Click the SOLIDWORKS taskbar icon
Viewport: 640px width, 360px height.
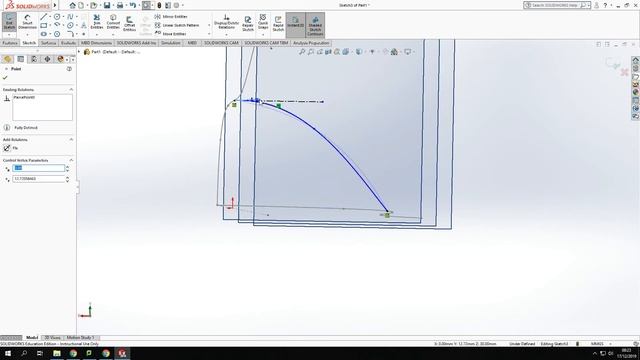(x=122, y=353)
